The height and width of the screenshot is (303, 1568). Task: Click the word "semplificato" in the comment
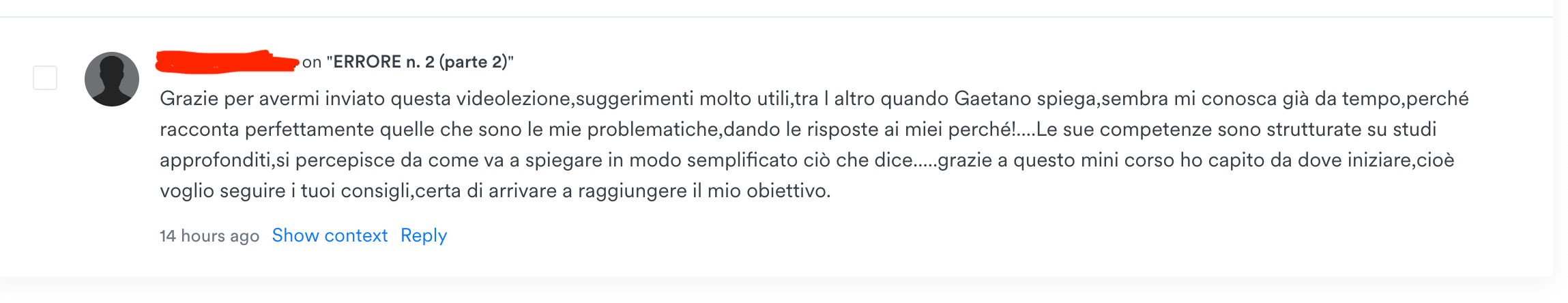point(742,160)
